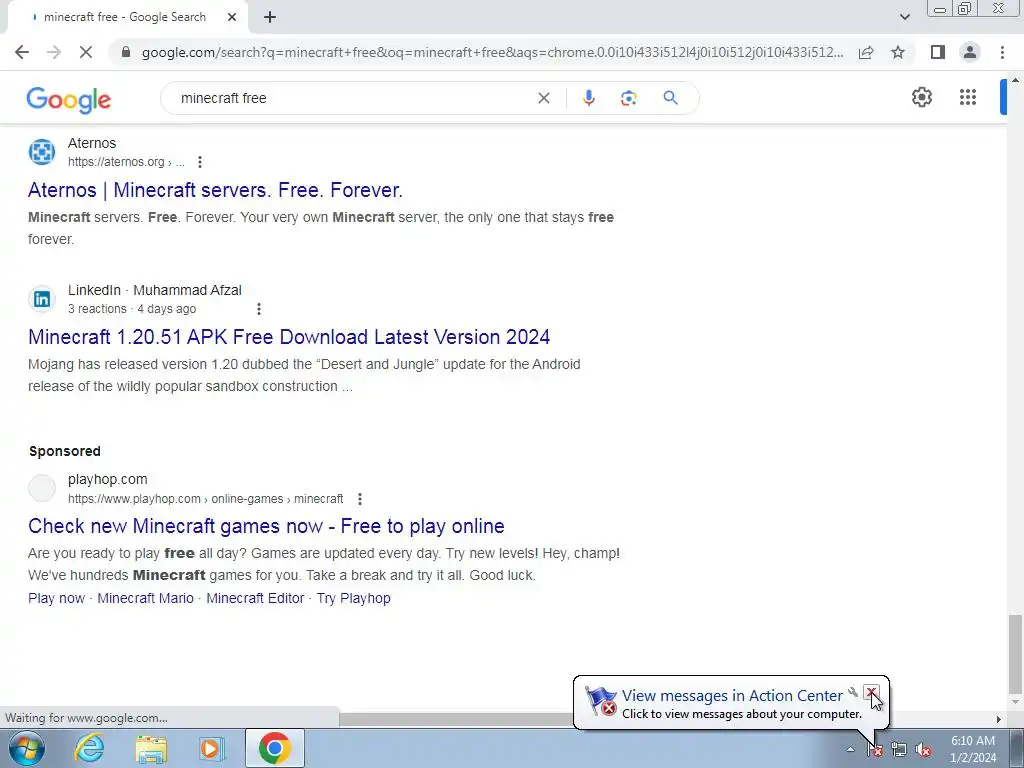Image resolution: width=1024 pixels, height=768 pixels.
Task: Open the muted volume tray icon
Action: (923, 750)
